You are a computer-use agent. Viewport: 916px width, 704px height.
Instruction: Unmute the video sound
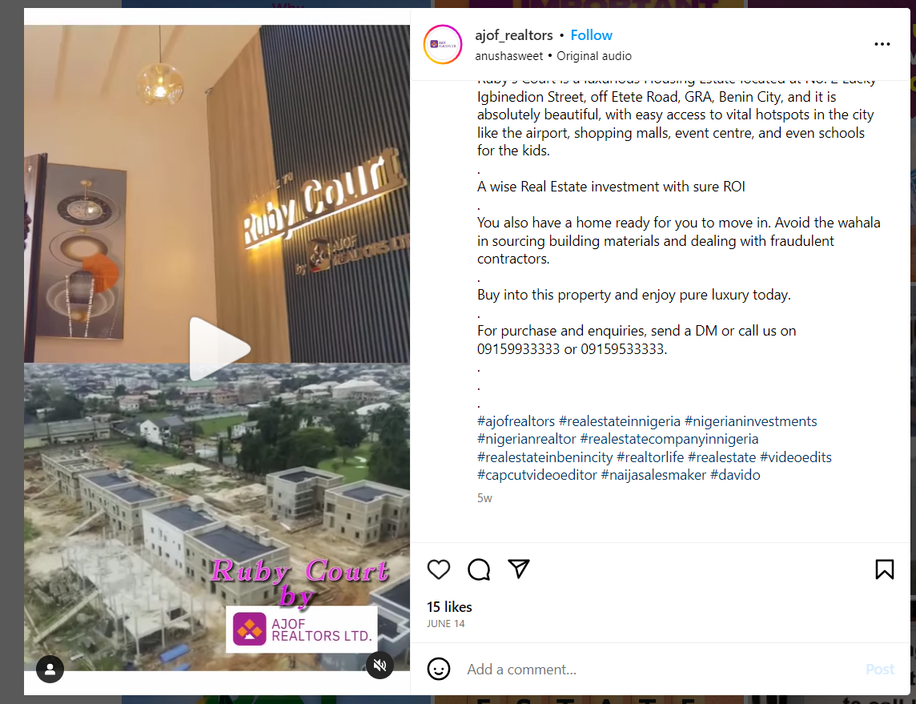coord(380,665)
